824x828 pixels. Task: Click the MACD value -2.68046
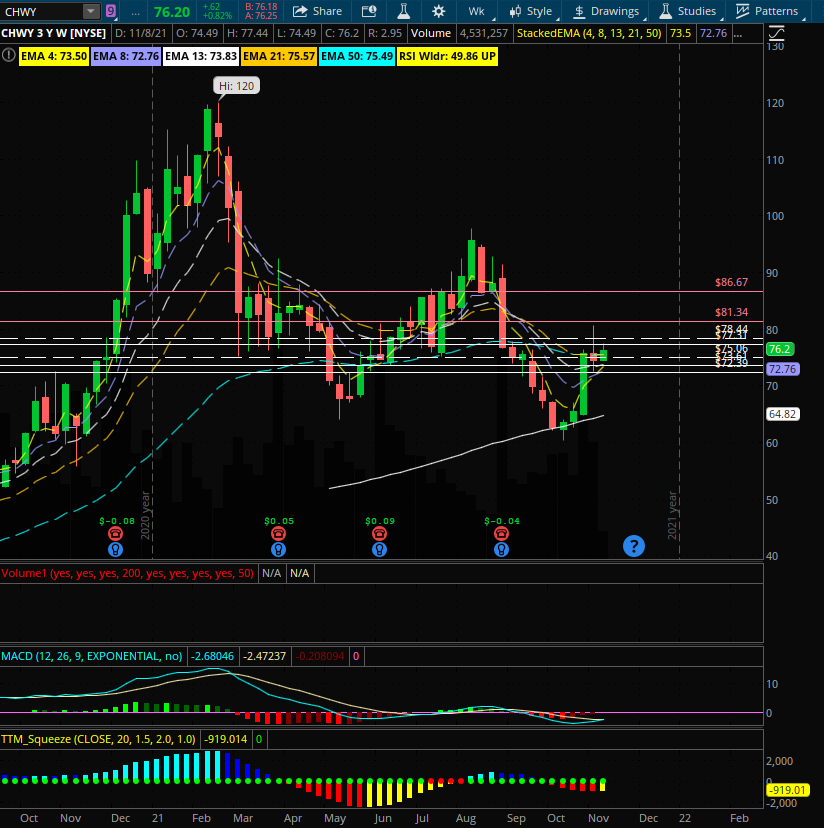coord(212,656)
